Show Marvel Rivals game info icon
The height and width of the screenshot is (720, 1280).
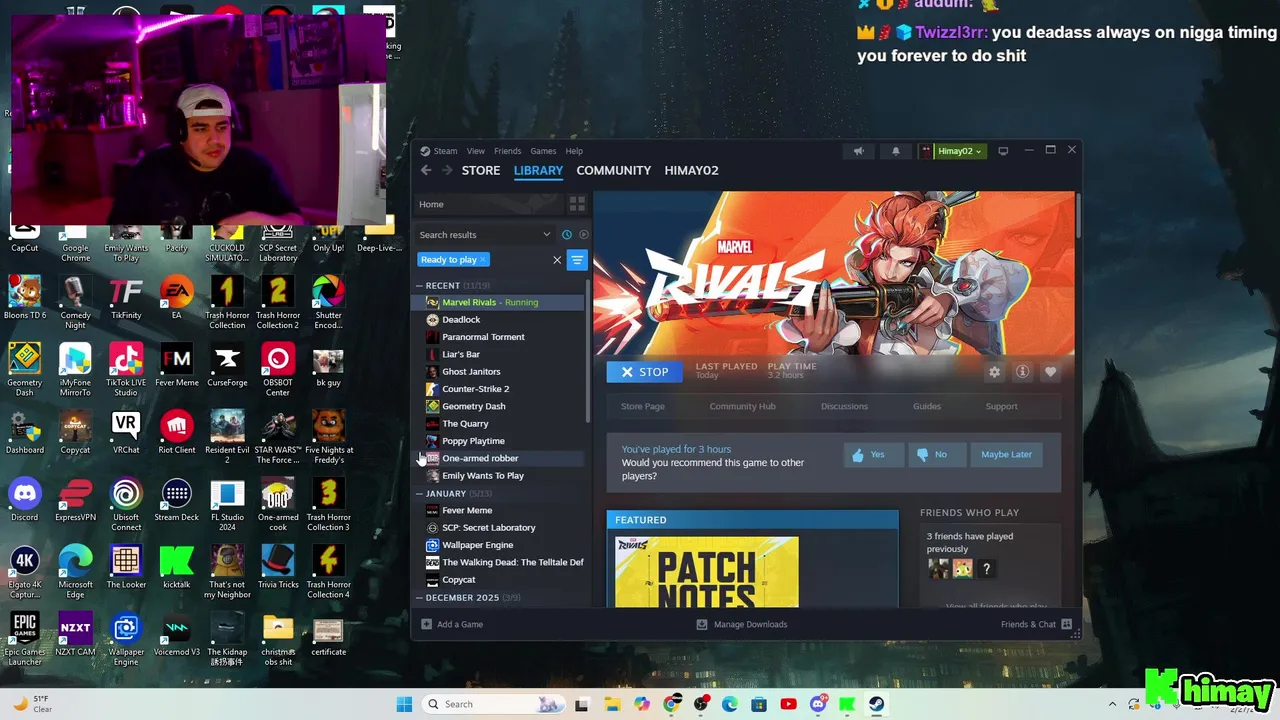point(1022,372)
